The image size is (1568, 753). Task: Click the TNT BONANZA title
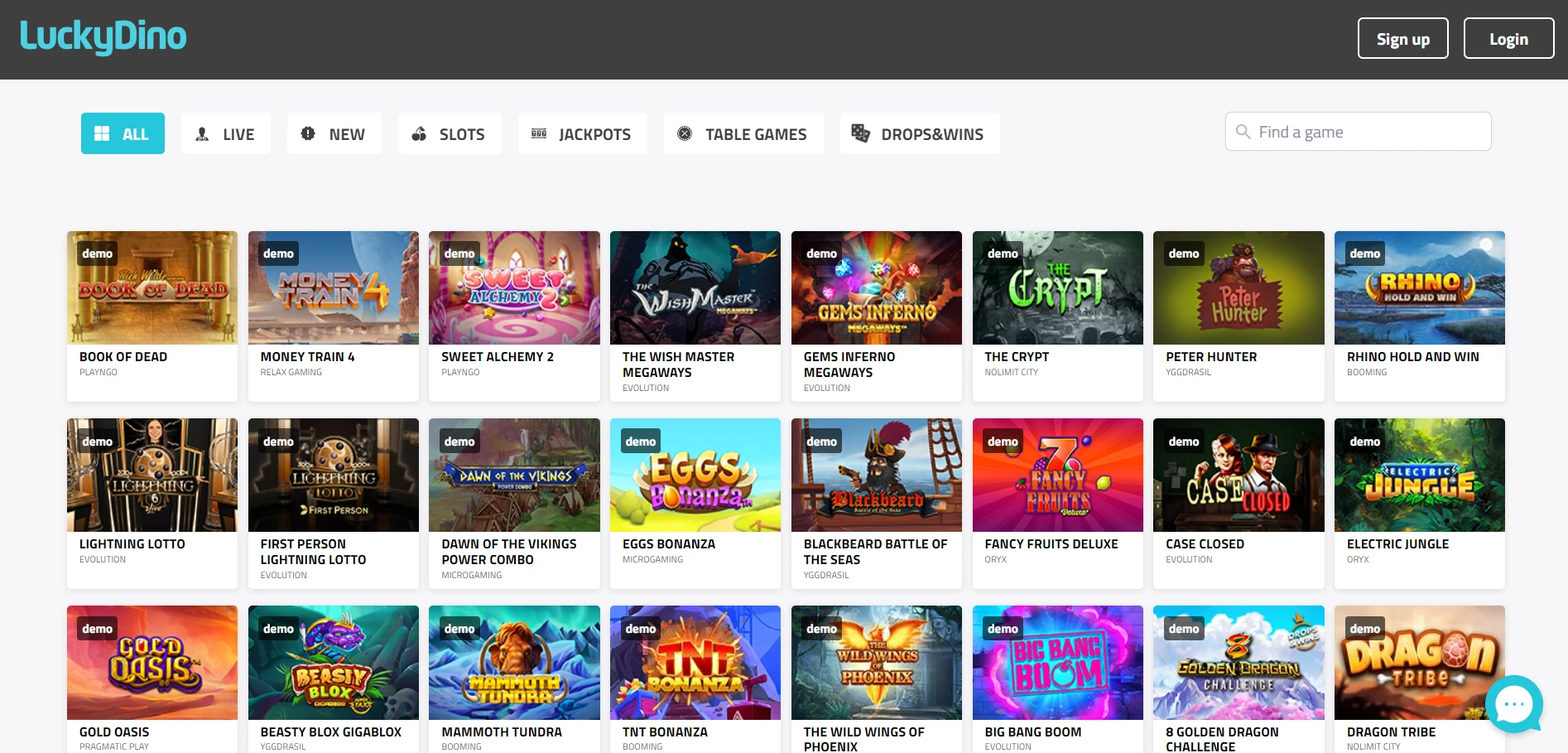[666, 732]
